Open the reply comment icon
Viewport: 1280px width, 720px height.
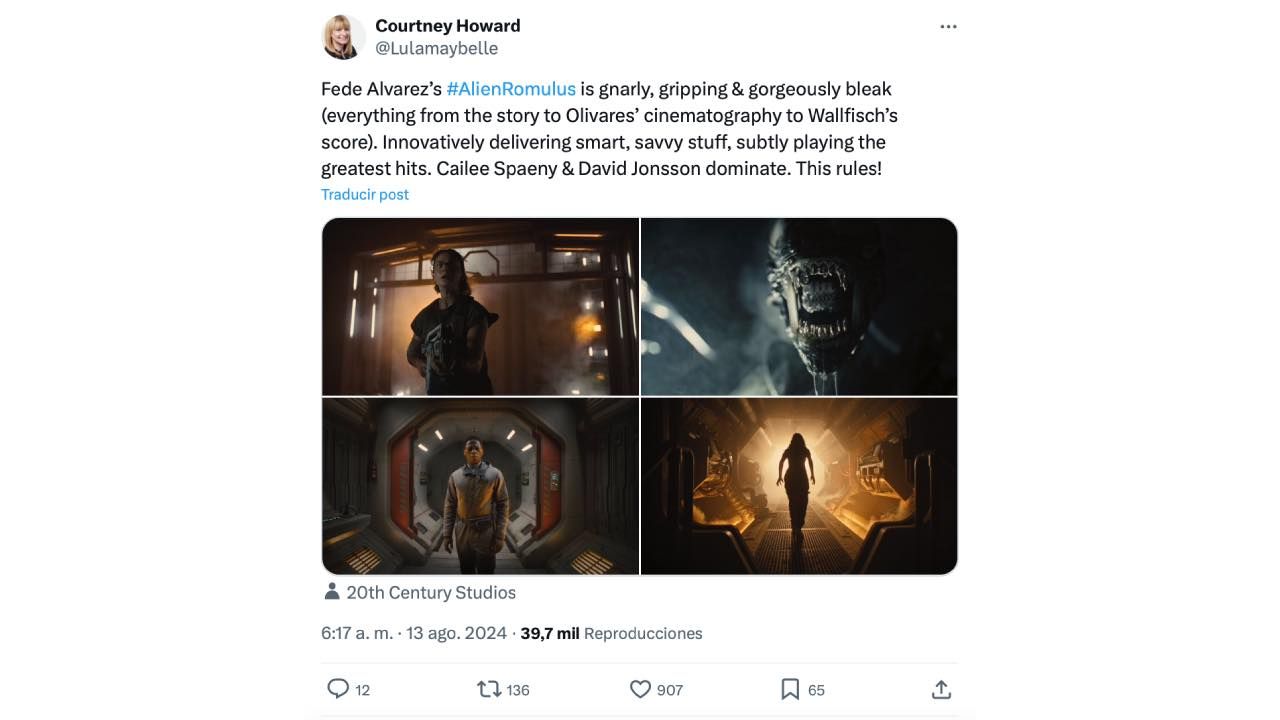point(338,689)
